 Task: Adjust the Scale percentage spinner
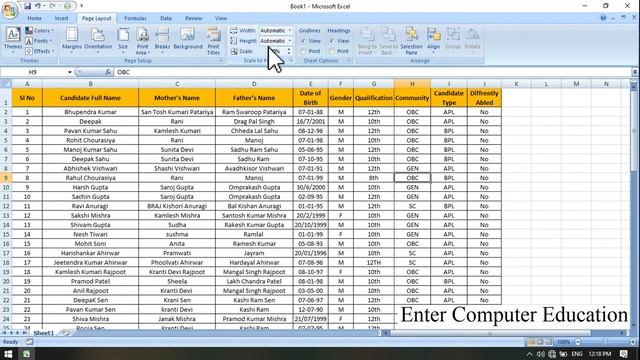[x=289, y=51]
